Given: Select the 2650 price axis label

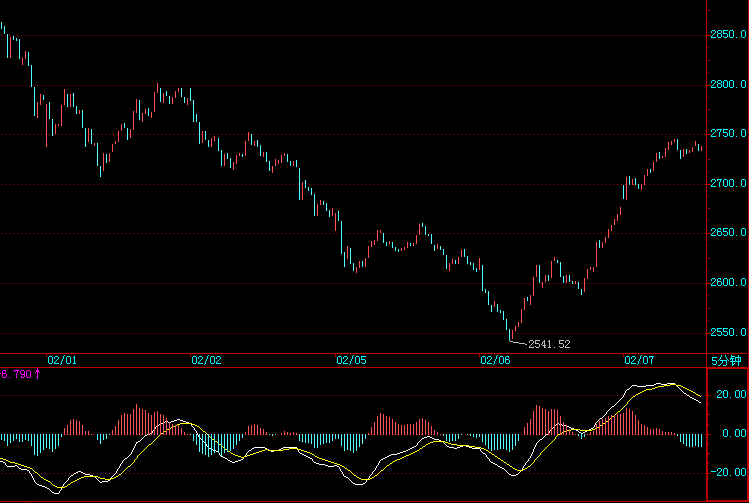Looking at the screenshot, I should point(729,234).
